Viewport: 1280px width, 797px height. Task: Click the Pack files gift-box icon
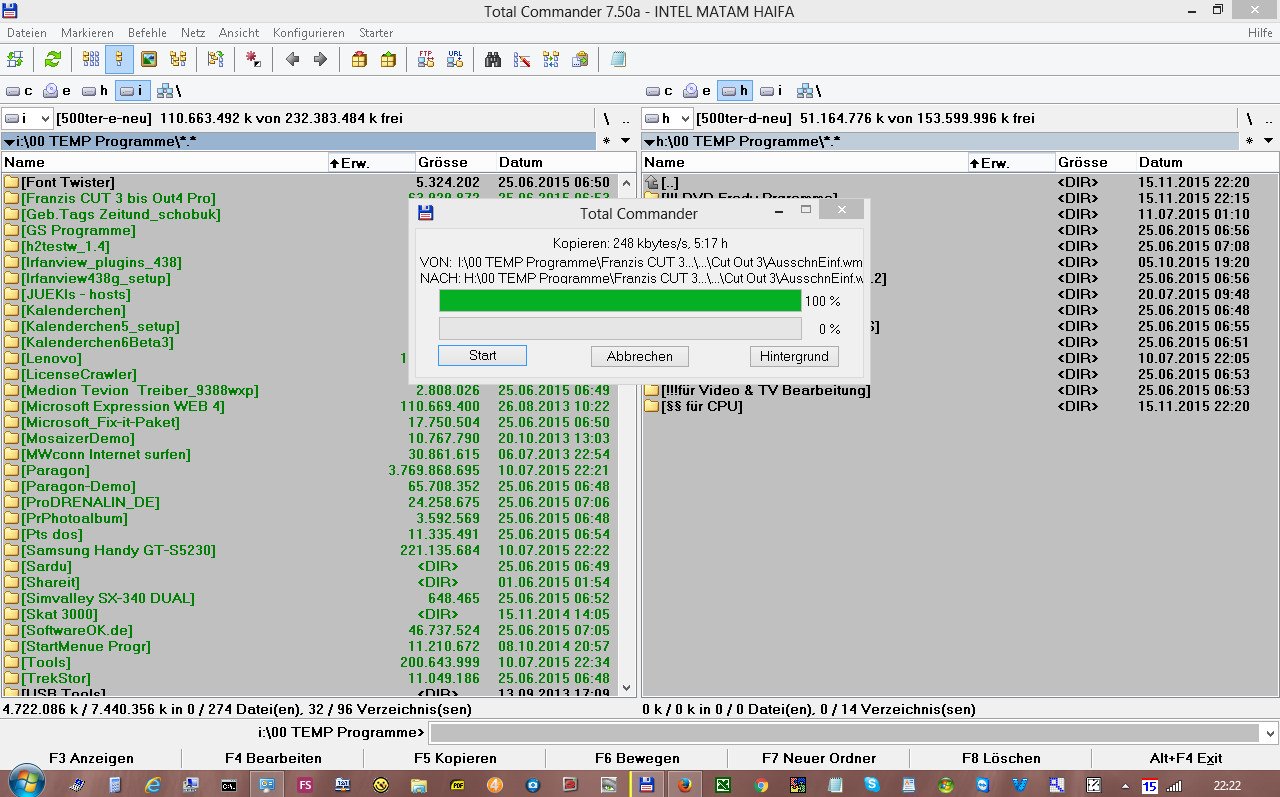pyautogui.click(x=359, y=59)
